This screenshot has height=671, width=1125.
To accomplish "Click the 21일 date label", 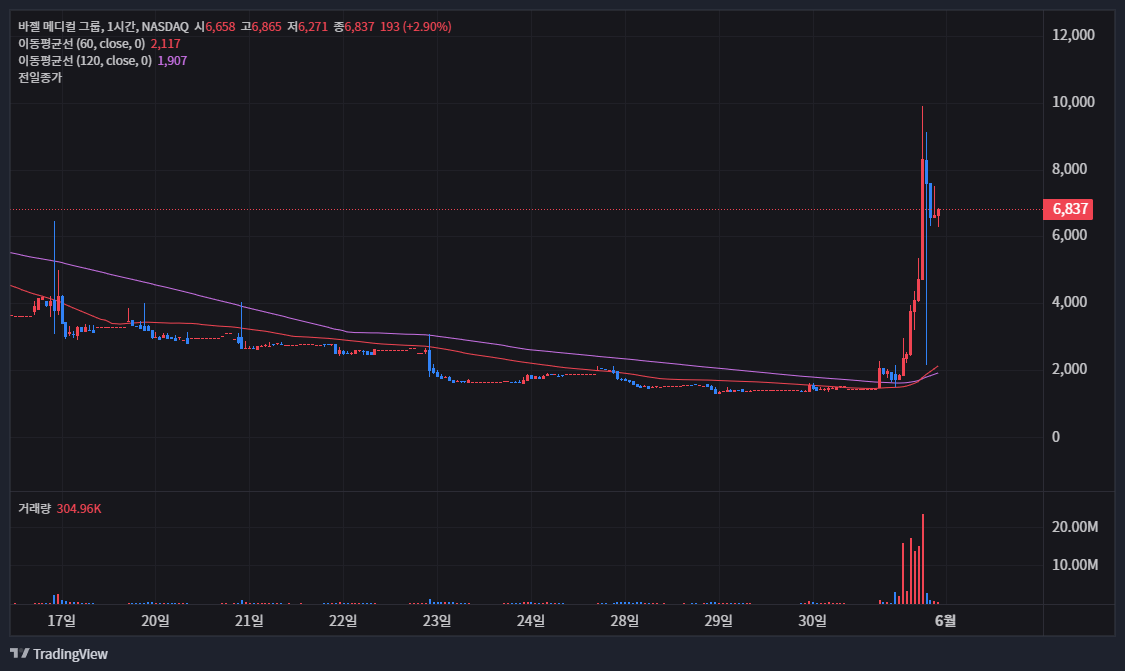I will pyautogui.click(x=249, y=621).
